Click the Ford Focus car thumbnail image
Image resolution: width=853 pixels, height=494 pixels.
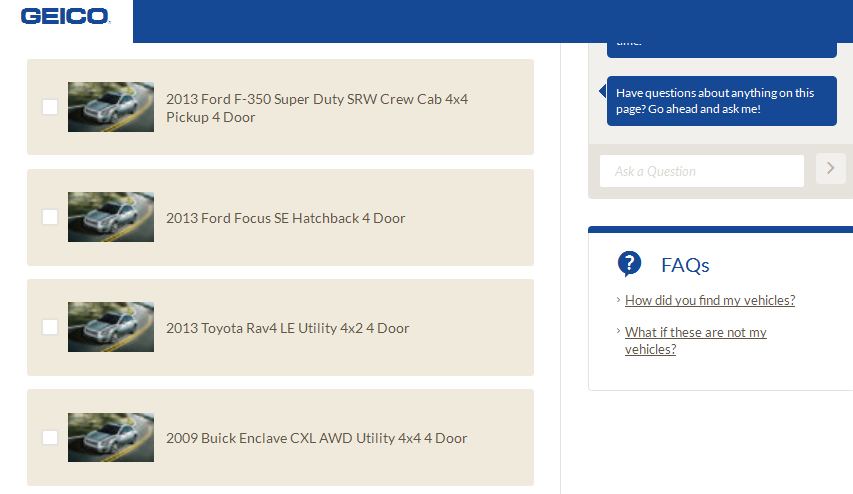(x=111, y=217)
